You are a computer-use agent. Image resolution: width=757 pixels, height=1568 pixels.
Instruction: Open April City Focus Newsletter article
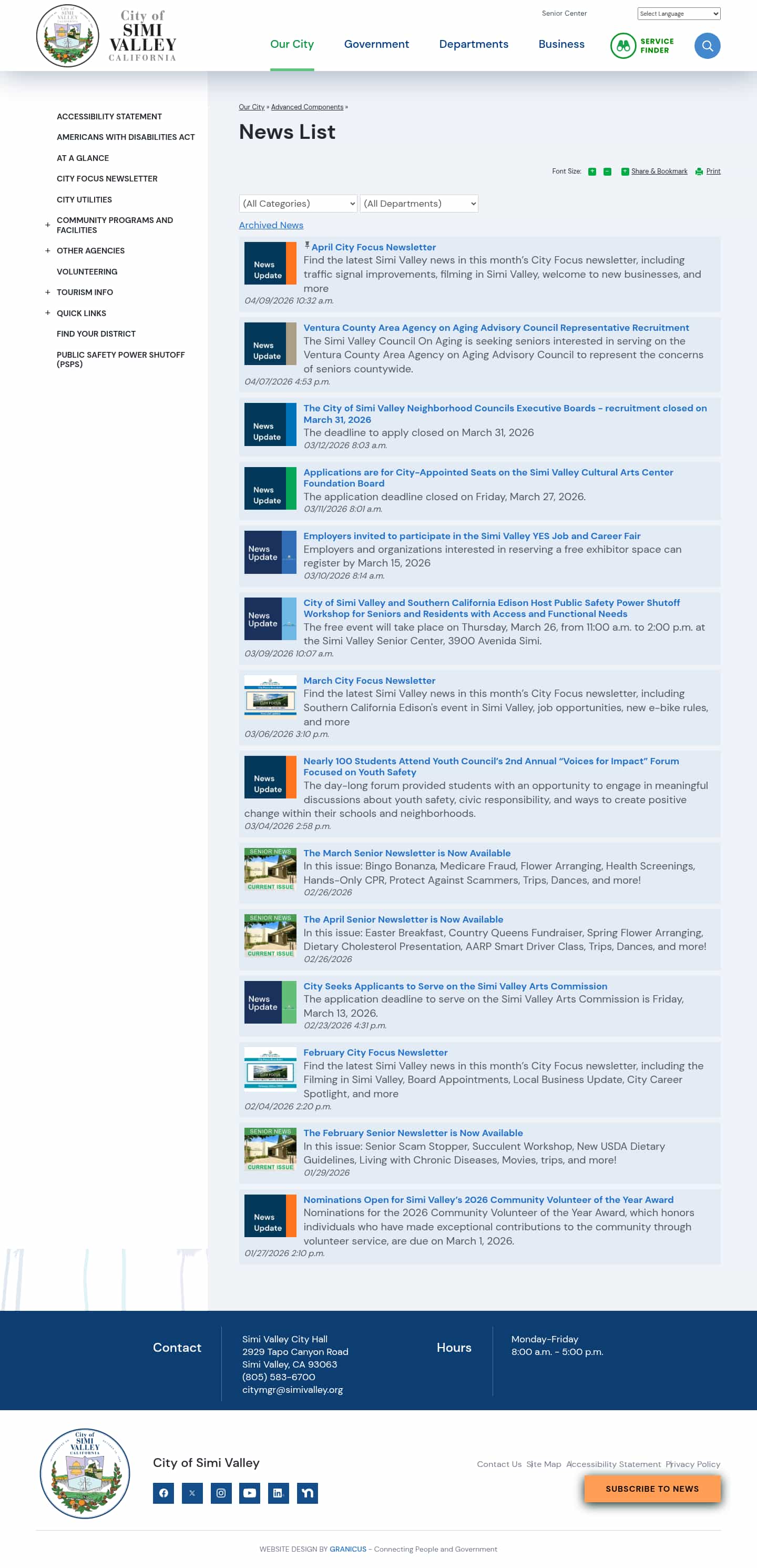[374, 247]
